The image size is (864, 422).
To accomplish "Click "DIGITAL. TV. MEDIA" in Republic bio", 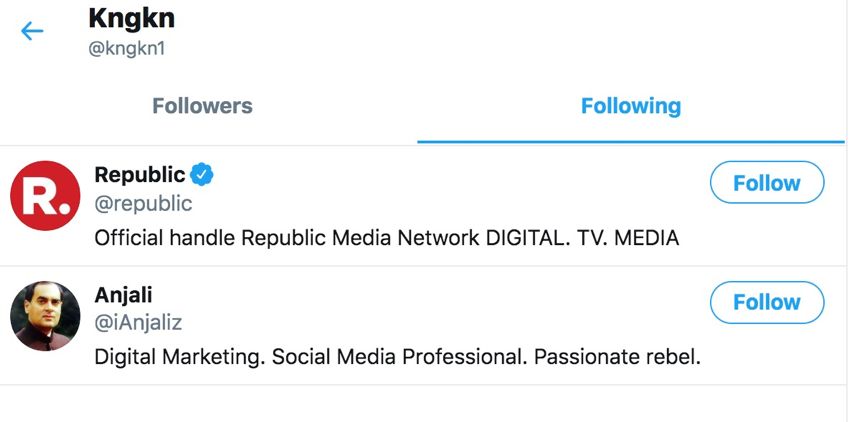I will [582, 238].
